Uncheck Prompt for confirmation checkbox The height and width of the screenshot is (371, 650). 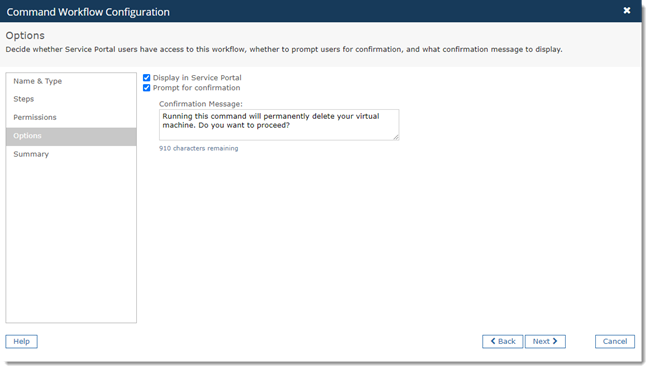(x=146, y=88)
